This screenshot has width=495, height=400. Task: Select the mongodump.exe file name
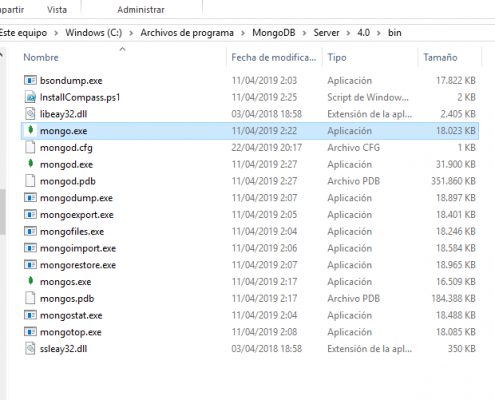tap(76, 198)
